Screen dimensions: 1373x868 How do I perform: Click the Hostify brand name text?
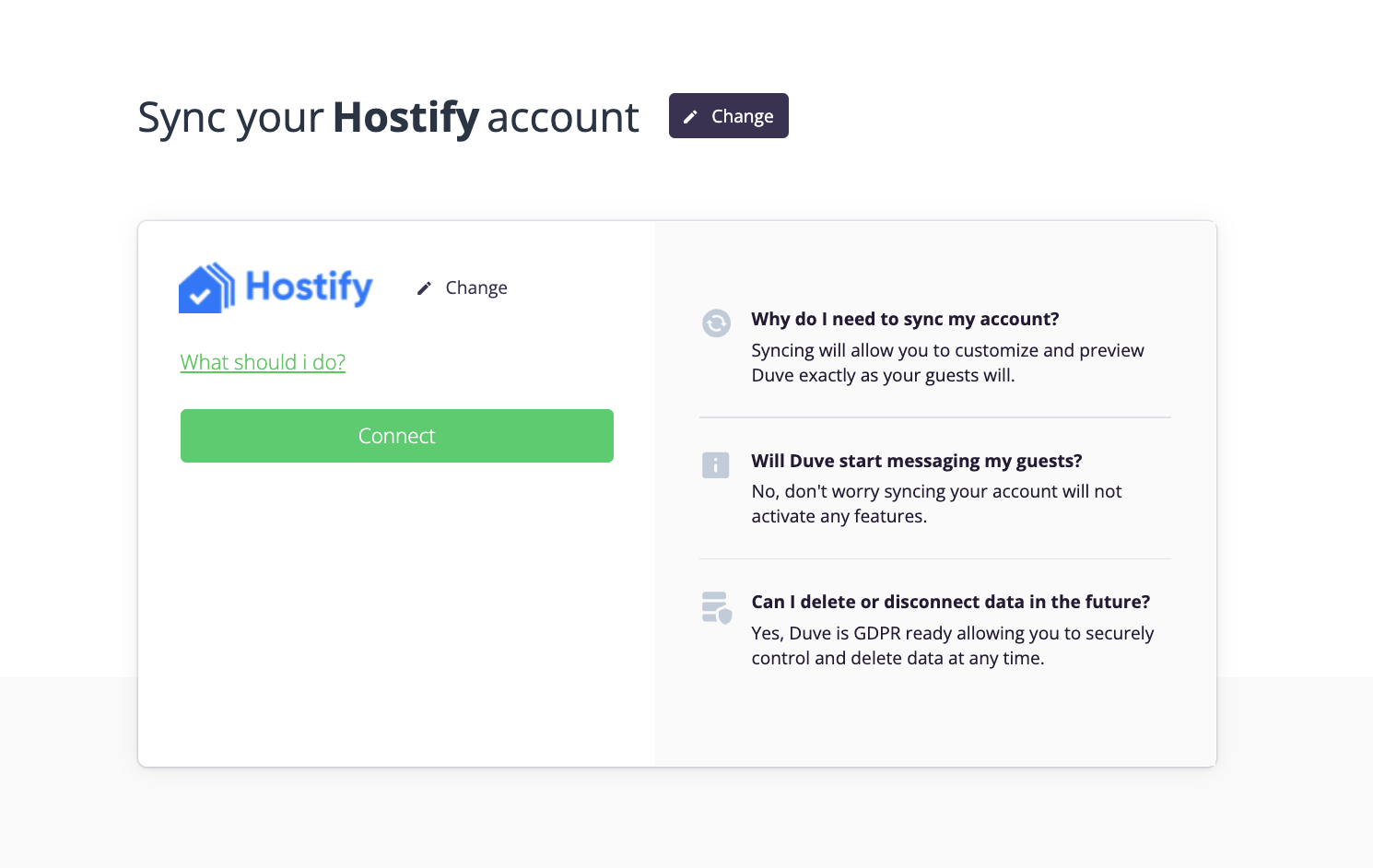click(x=309, y=287)
